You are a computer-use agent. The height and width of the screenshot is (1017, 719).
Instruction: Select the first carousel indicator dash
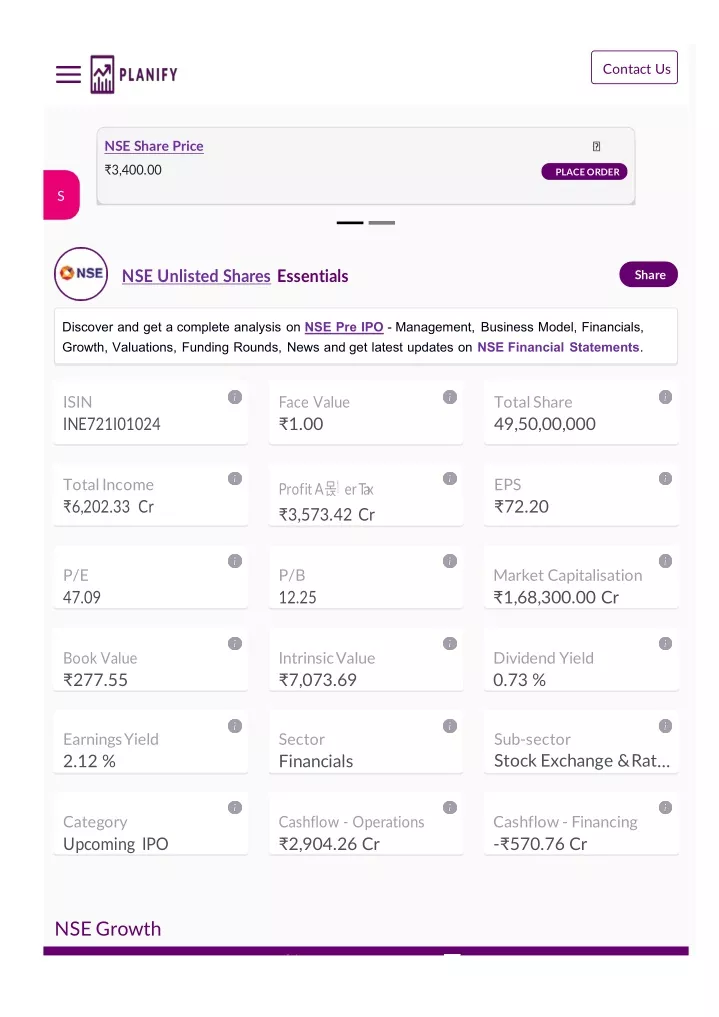350,222
